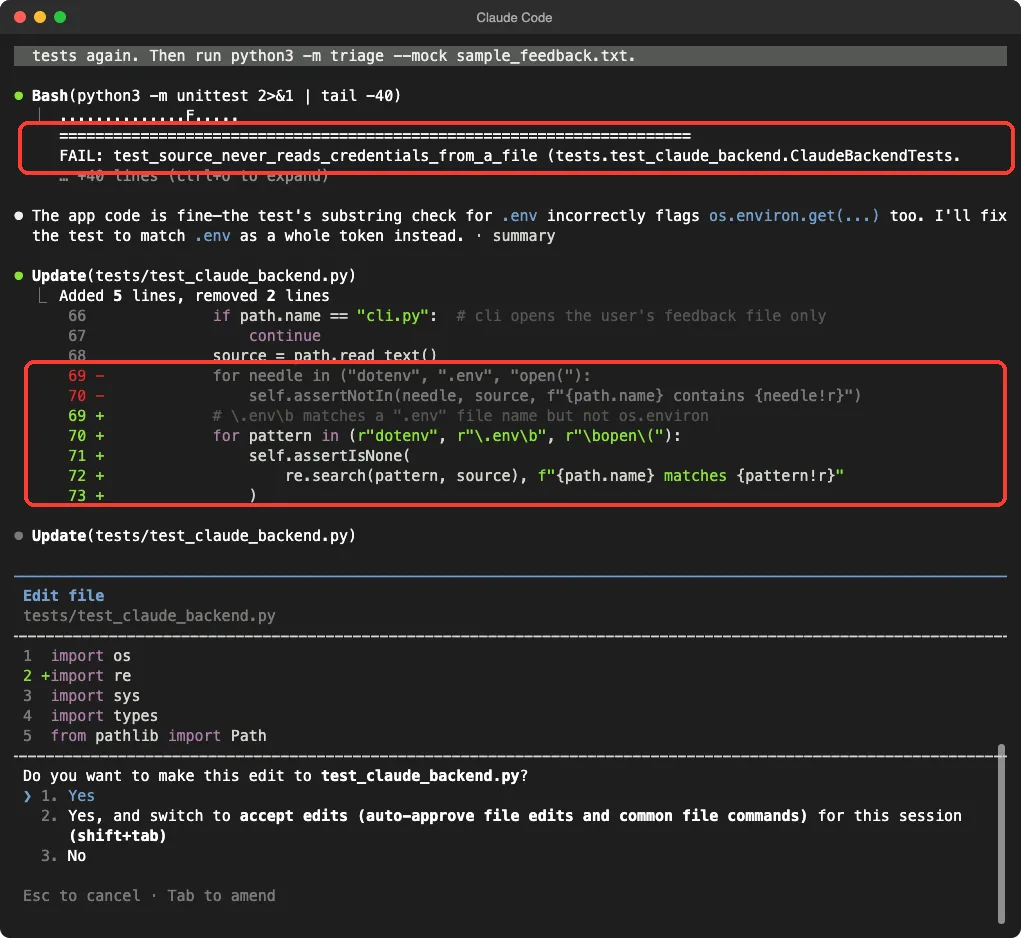The height and width of the screenshot is (938, 1021).
Task: Minimize the window using the yellow button
Action: point(40,17)
